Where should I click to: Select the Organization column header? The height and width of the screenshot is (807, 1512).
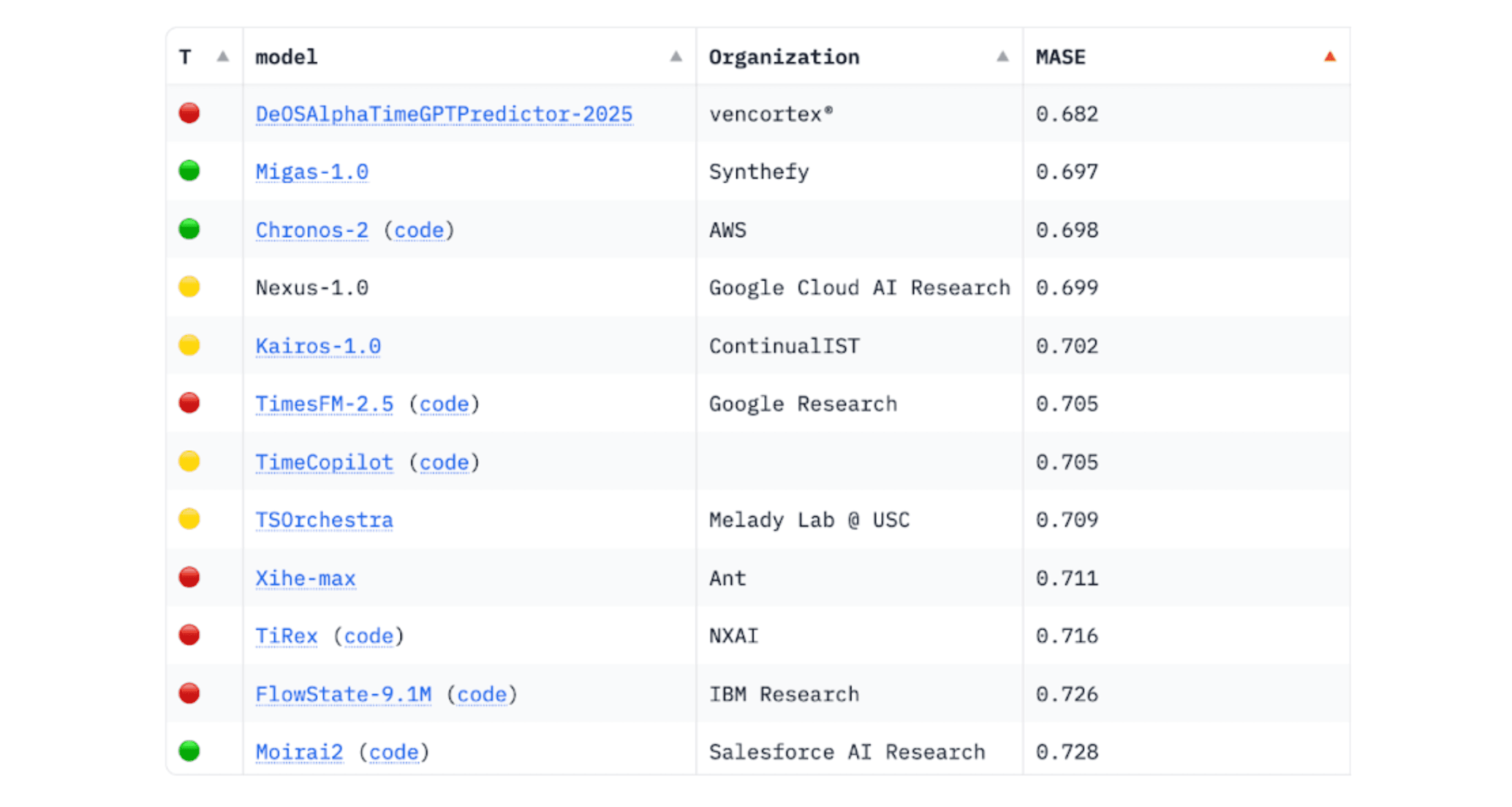tap(784, 56)
